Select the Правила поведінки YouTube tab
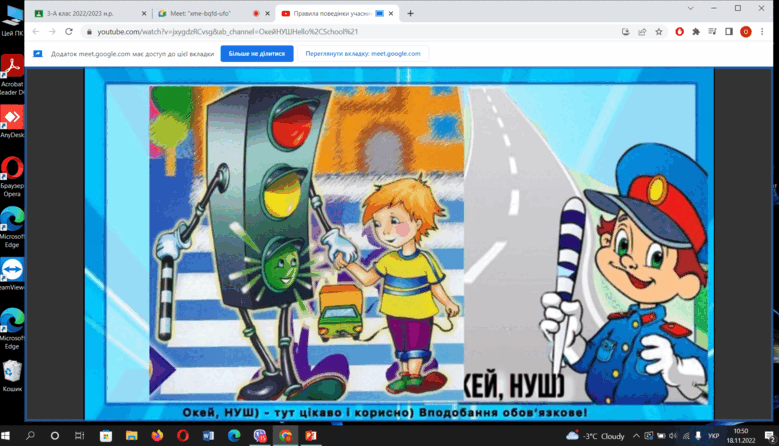The image size is (779, 446). click(x=338, y=13)
